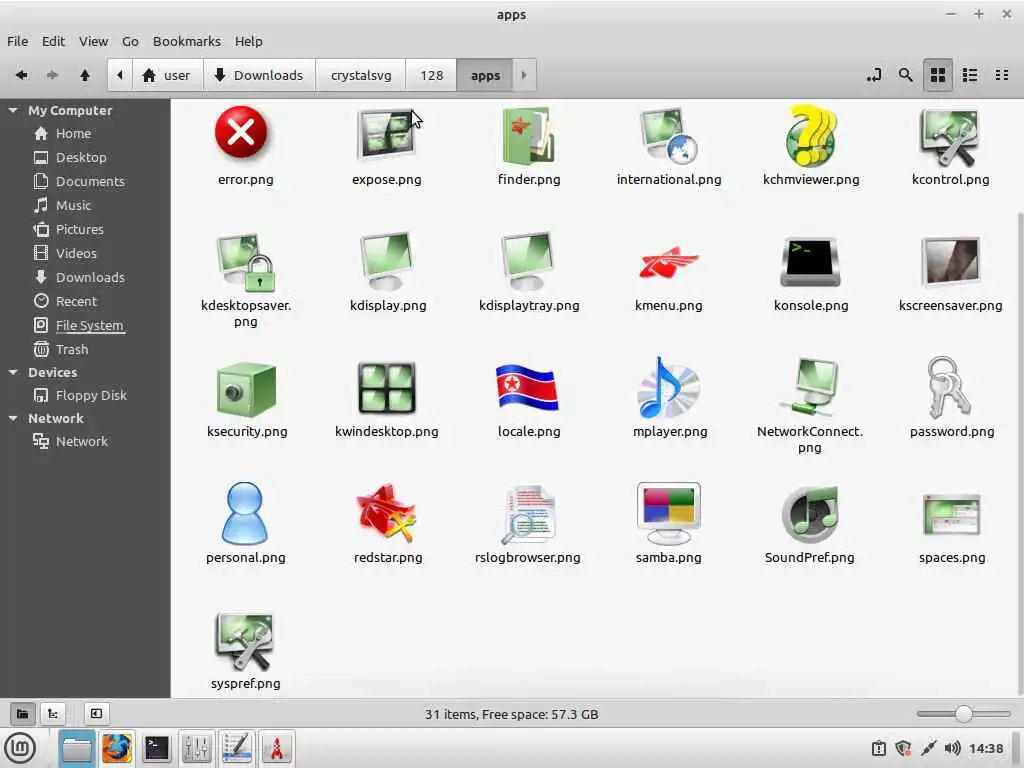
Task: Go to the Downloads path segment
Action: coord(259,75)
